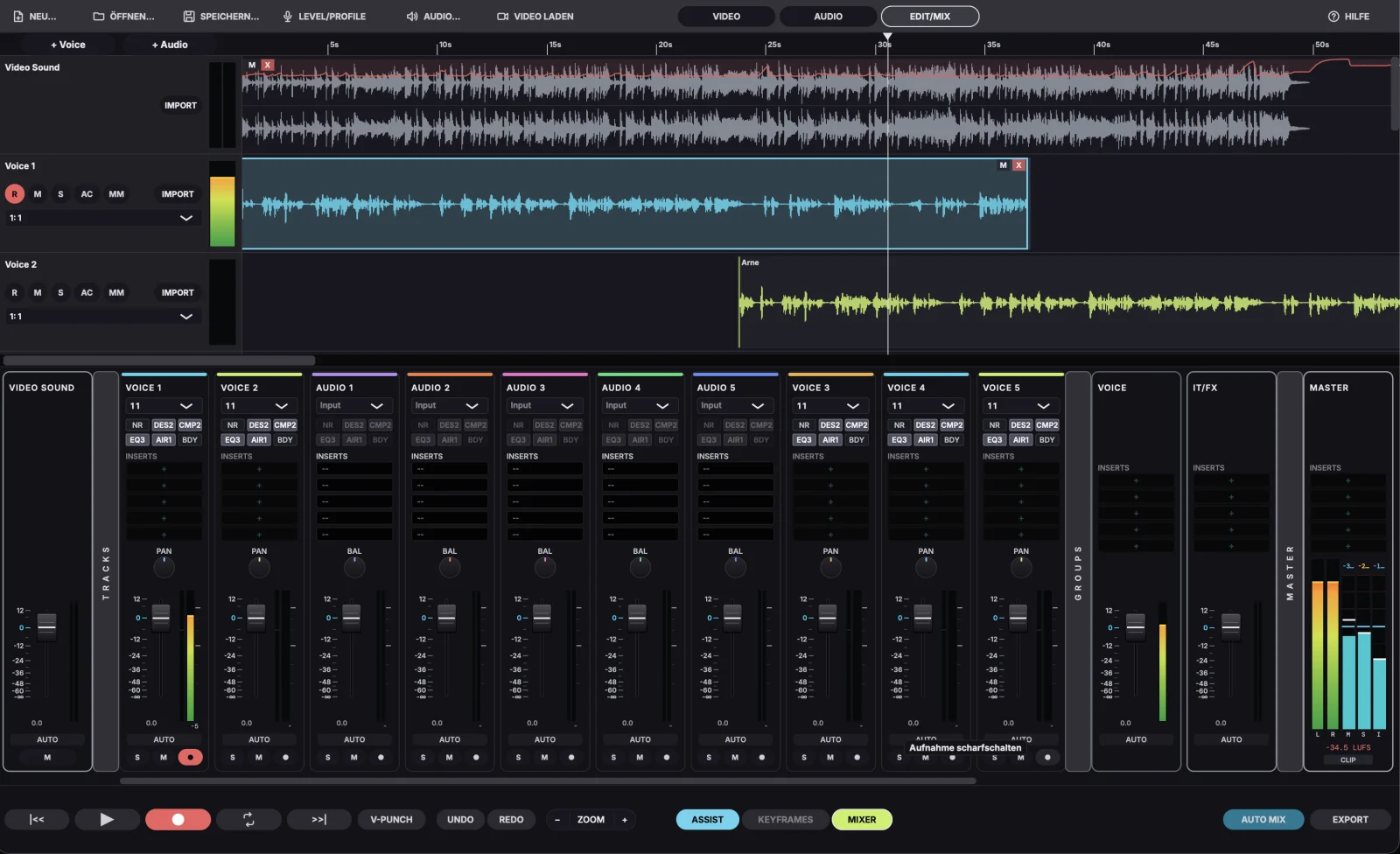Enable NR on VOICE 1 mixer channel
Viewport: 1400px width, 854px height.
tap(137, 425)
